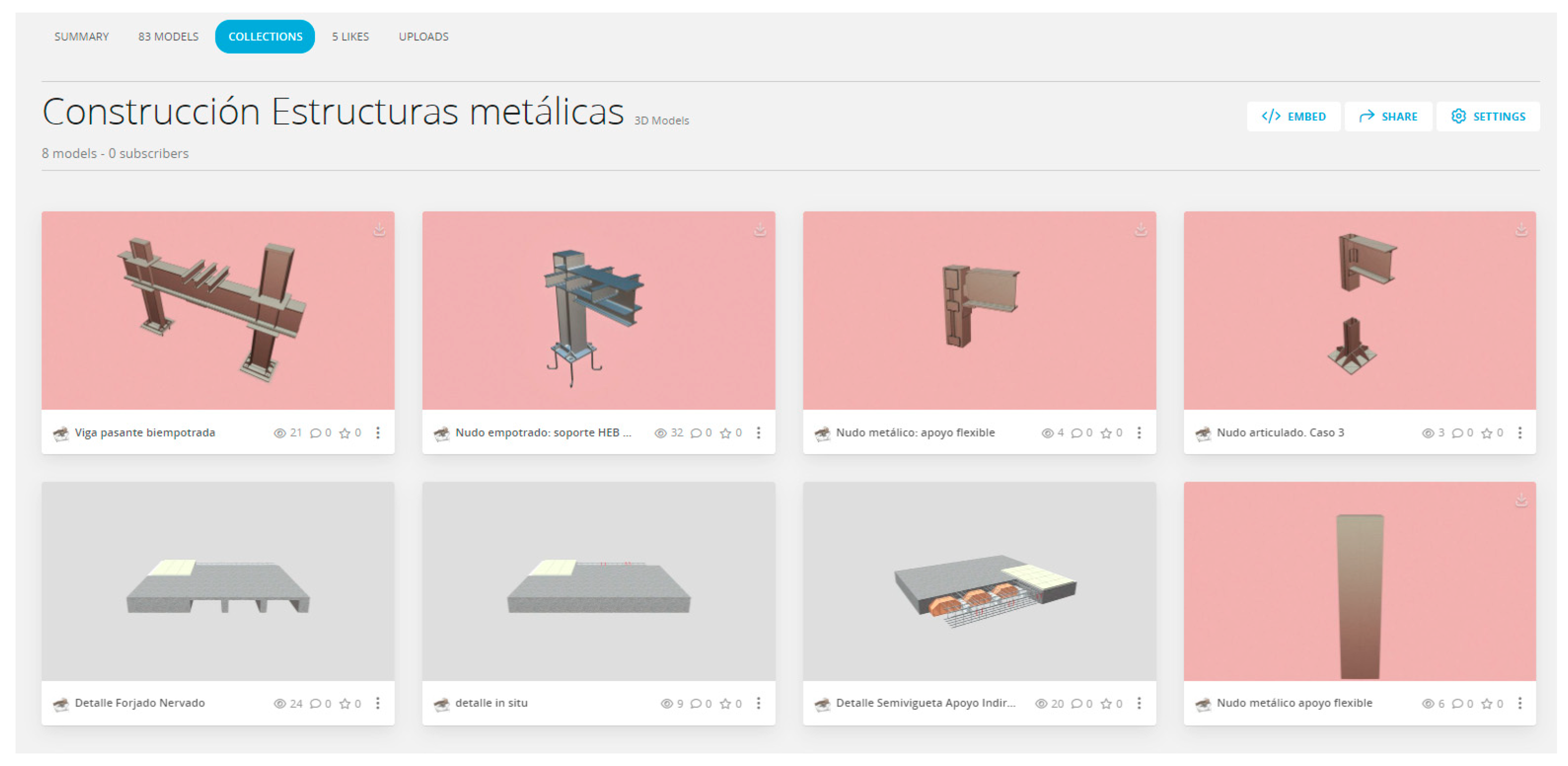1568x766 pixels.
Task: Click the Embed button
Action: pyautogui.click(x=1293, y=116)
